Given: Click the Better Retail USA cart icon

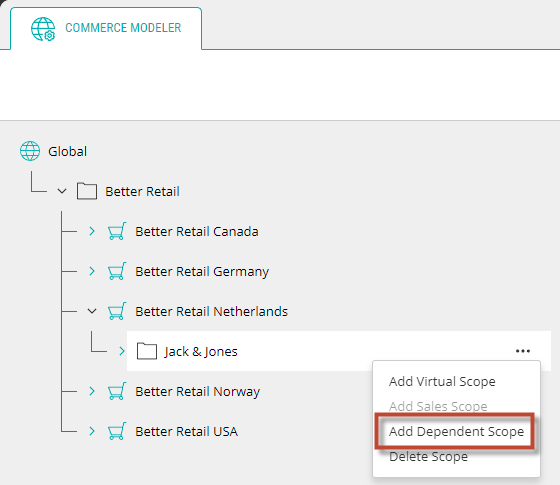Looking at the screenshot, I should pyautogui.click(x=117, y=431).
